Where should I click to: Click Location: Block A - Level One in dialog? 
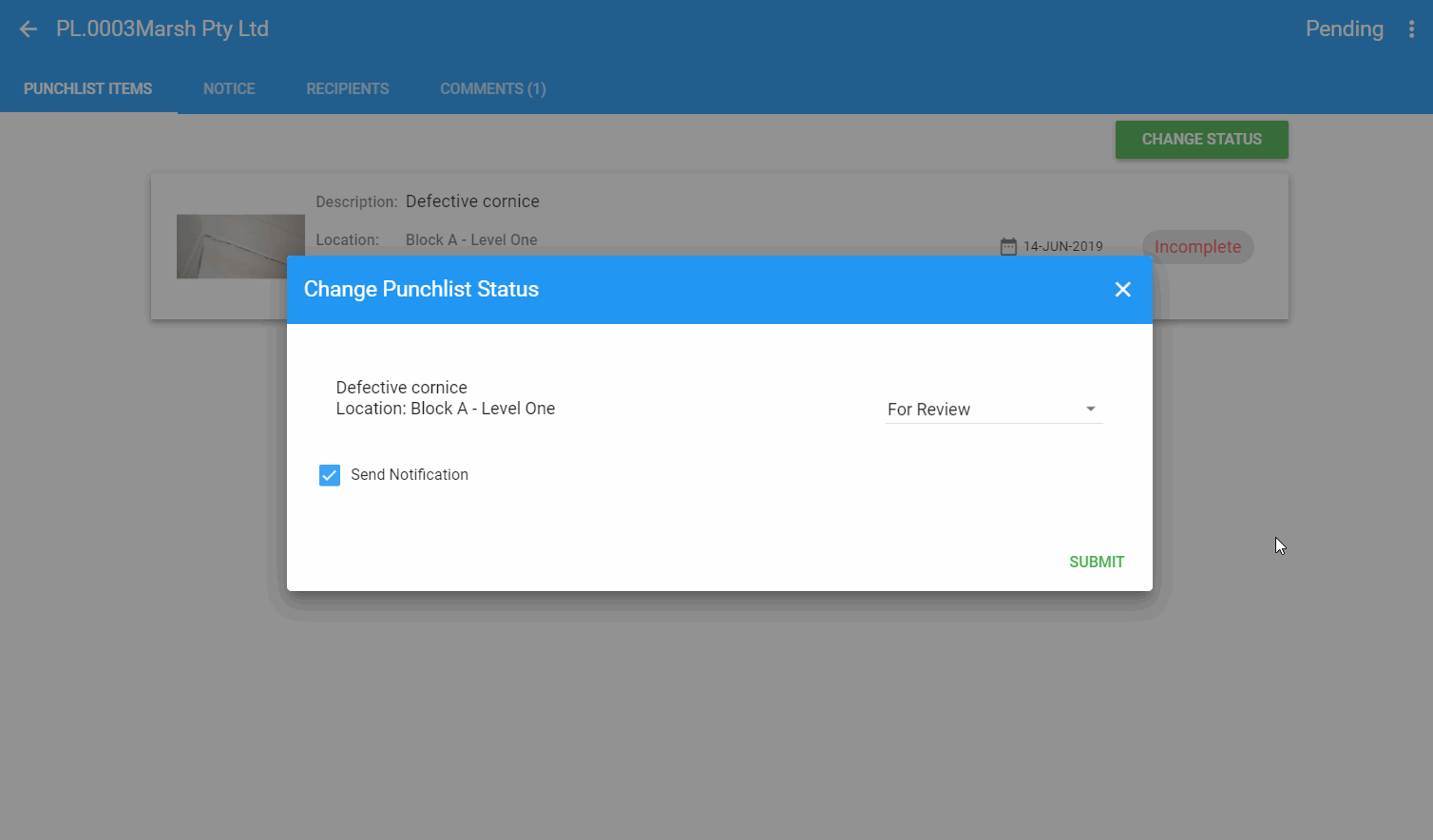[x=446, y=409]
